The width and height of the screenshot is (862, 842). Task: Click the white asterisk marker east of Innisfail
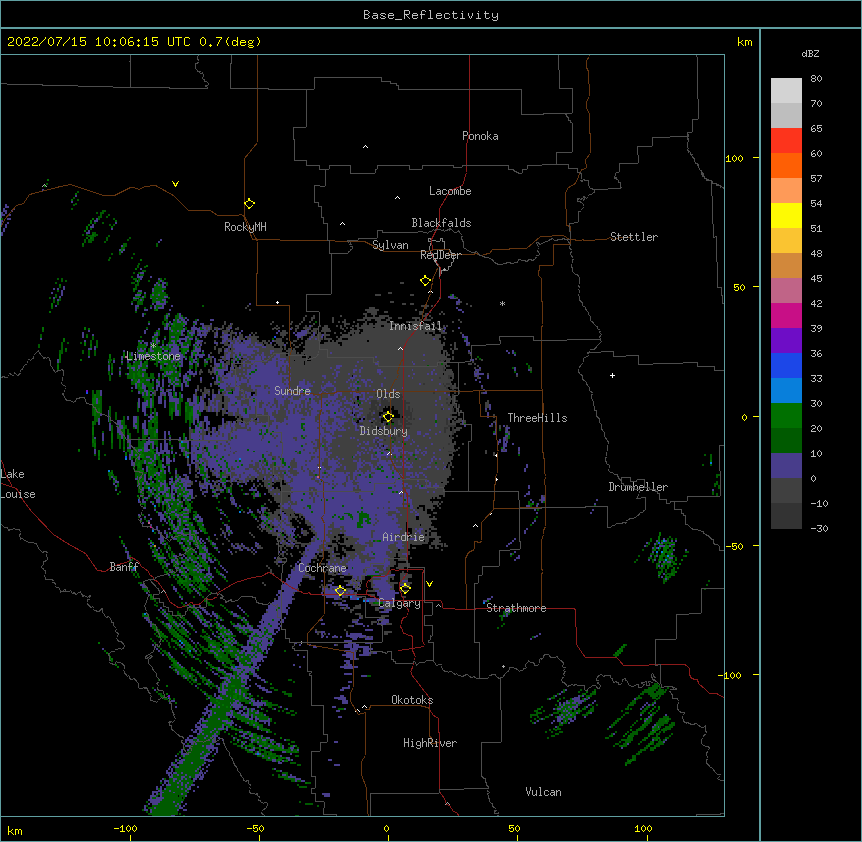502,303
